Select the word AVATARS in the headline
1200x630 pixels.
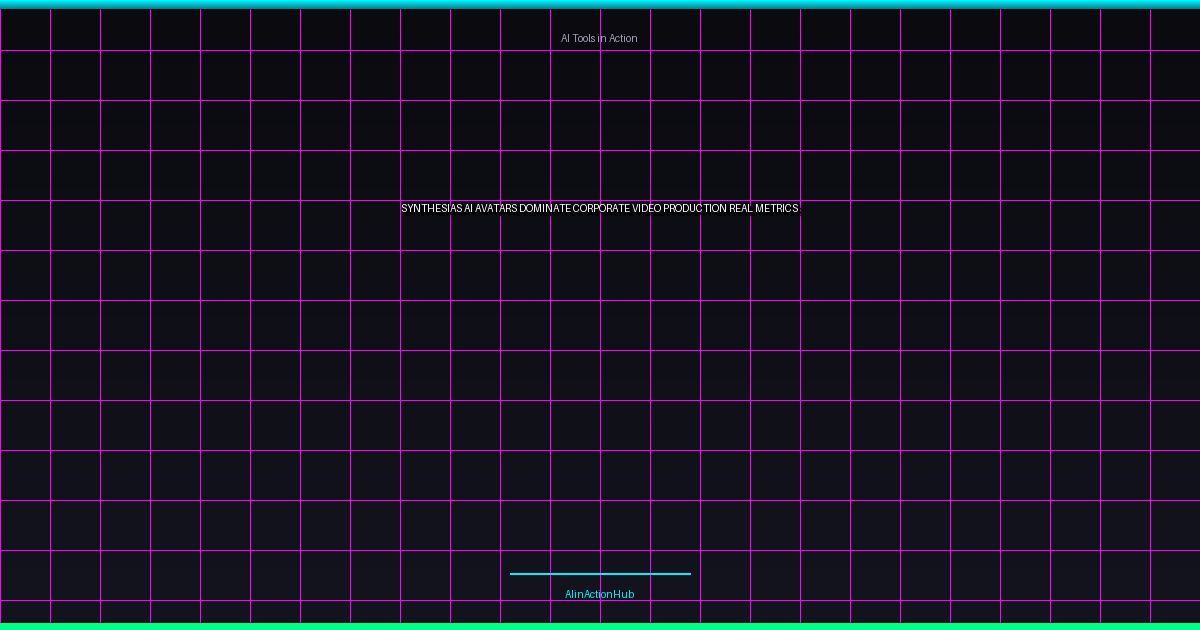[x=496, y=209]
